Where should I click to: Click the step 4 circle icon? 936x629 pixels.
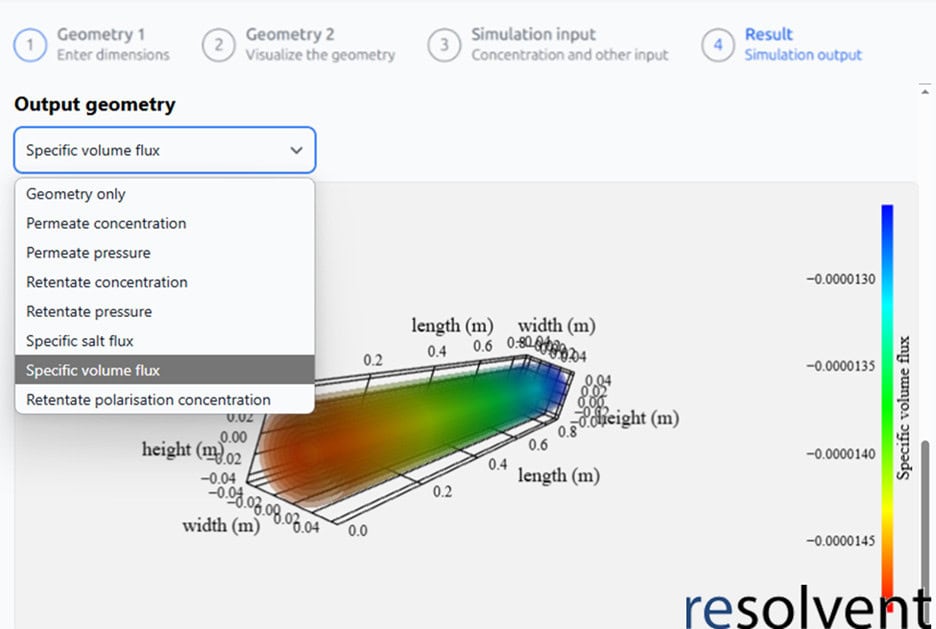point(717,45)
